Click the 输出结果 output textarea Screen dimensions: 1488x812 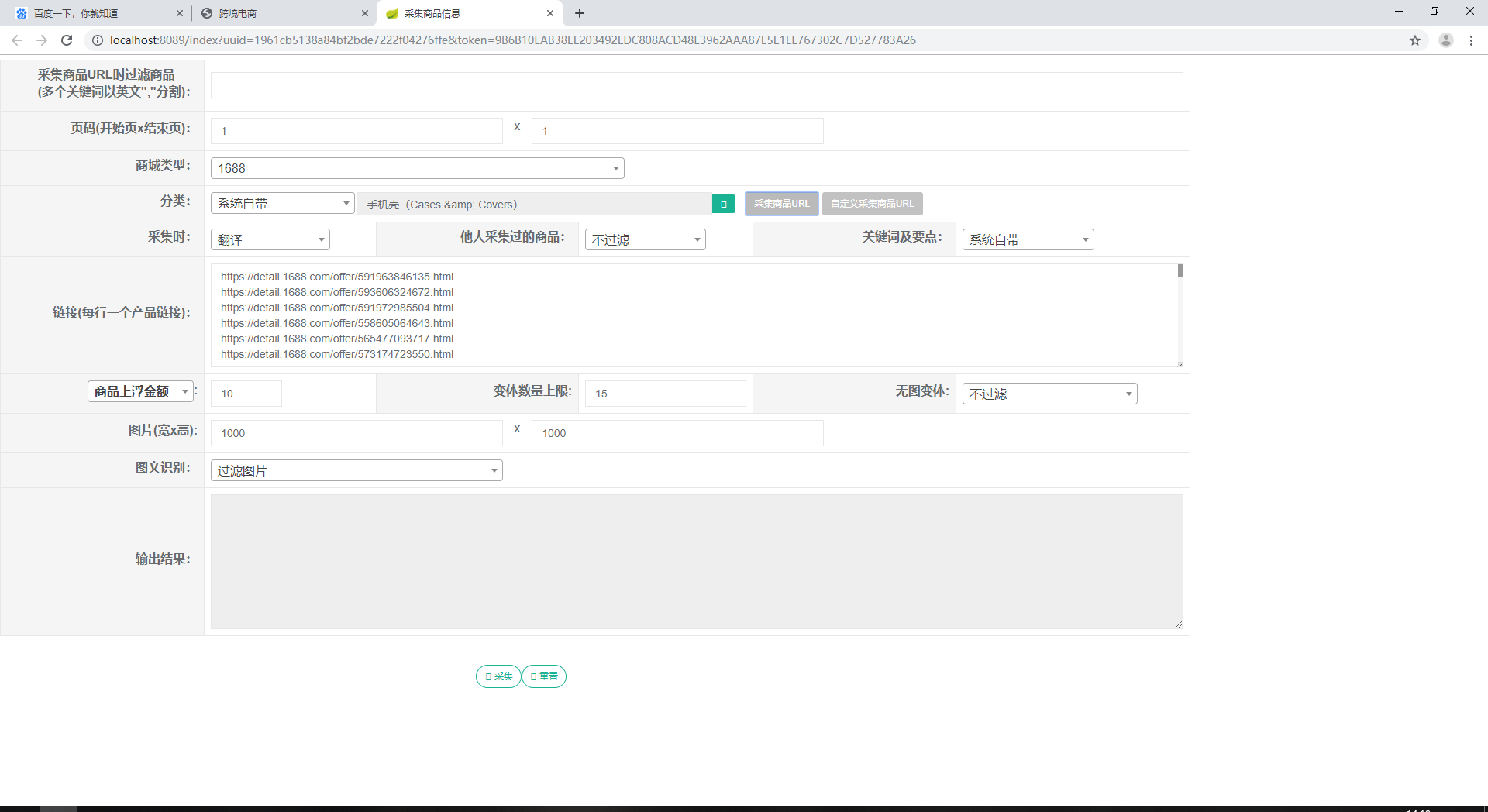697,562
